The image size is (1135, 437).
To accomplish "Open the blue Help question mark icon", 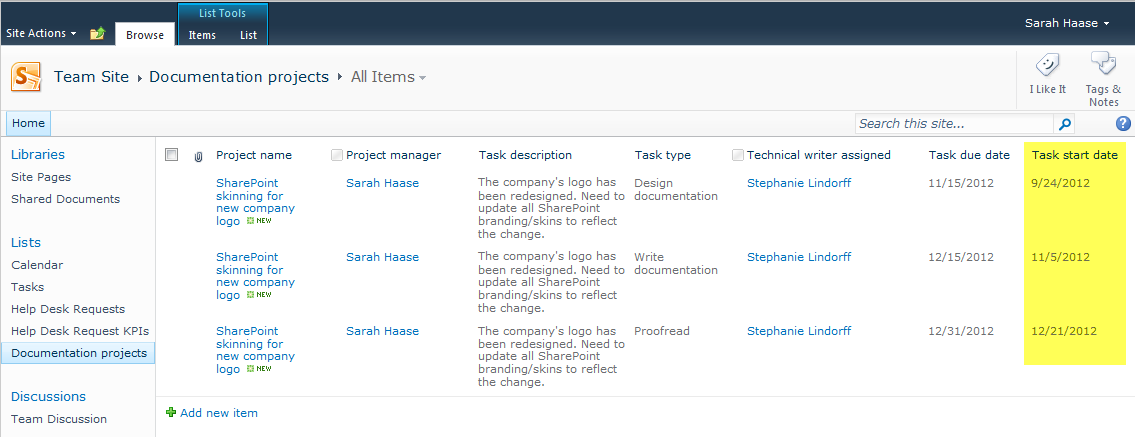I will [1123, 124].
